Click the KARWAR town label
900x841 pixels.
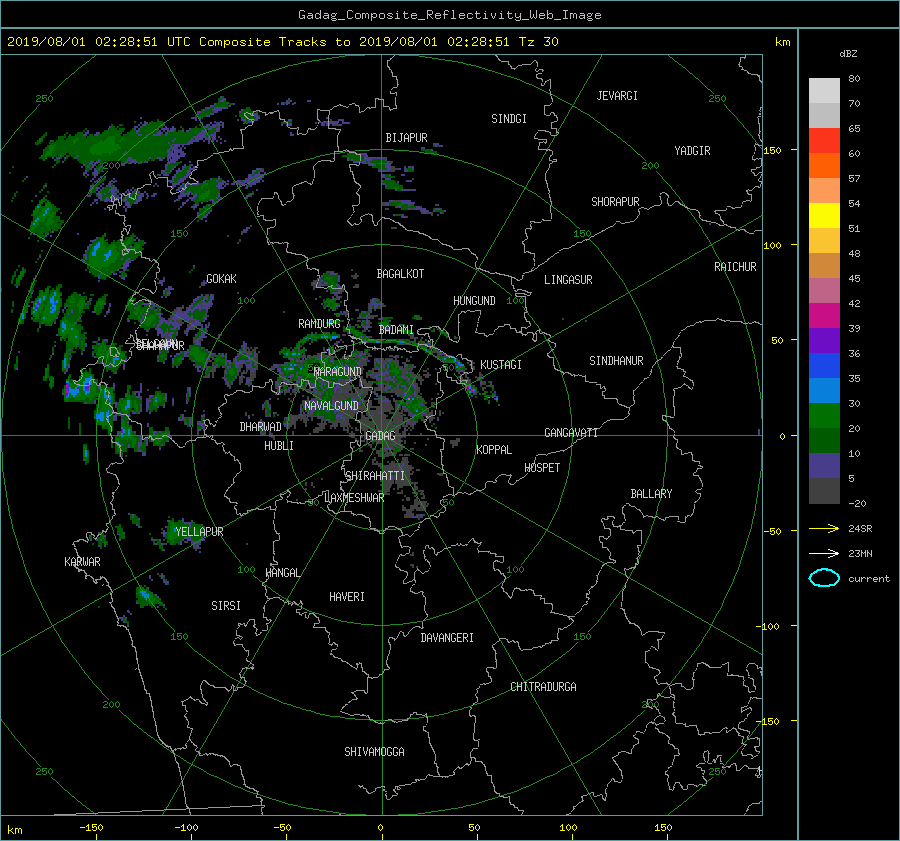click(x=82, y=562)
